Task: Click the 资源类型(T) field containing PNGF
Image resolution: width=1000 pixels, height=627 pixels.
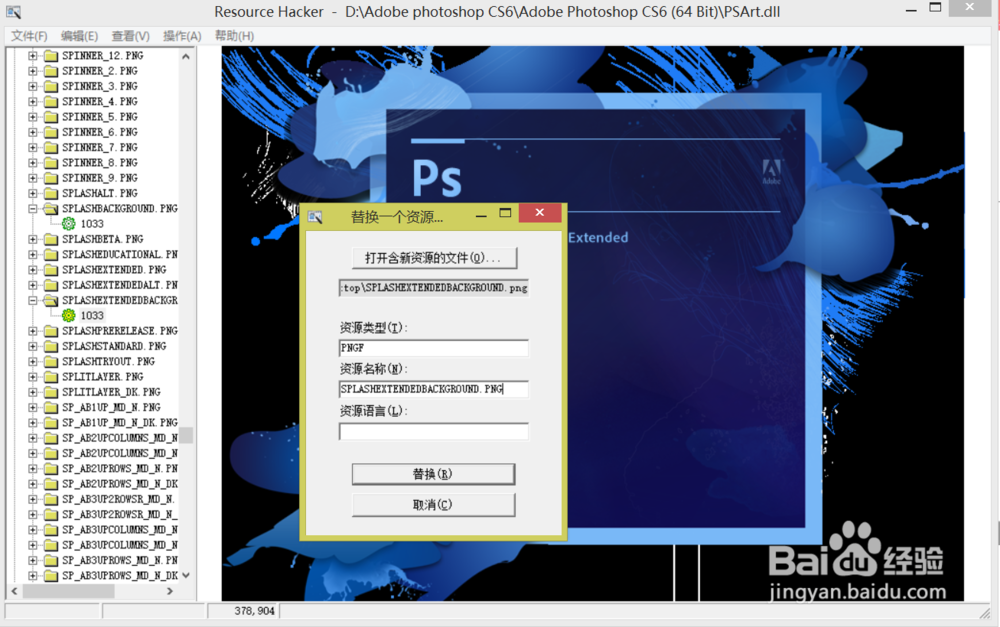Action: tap(434, 348)
